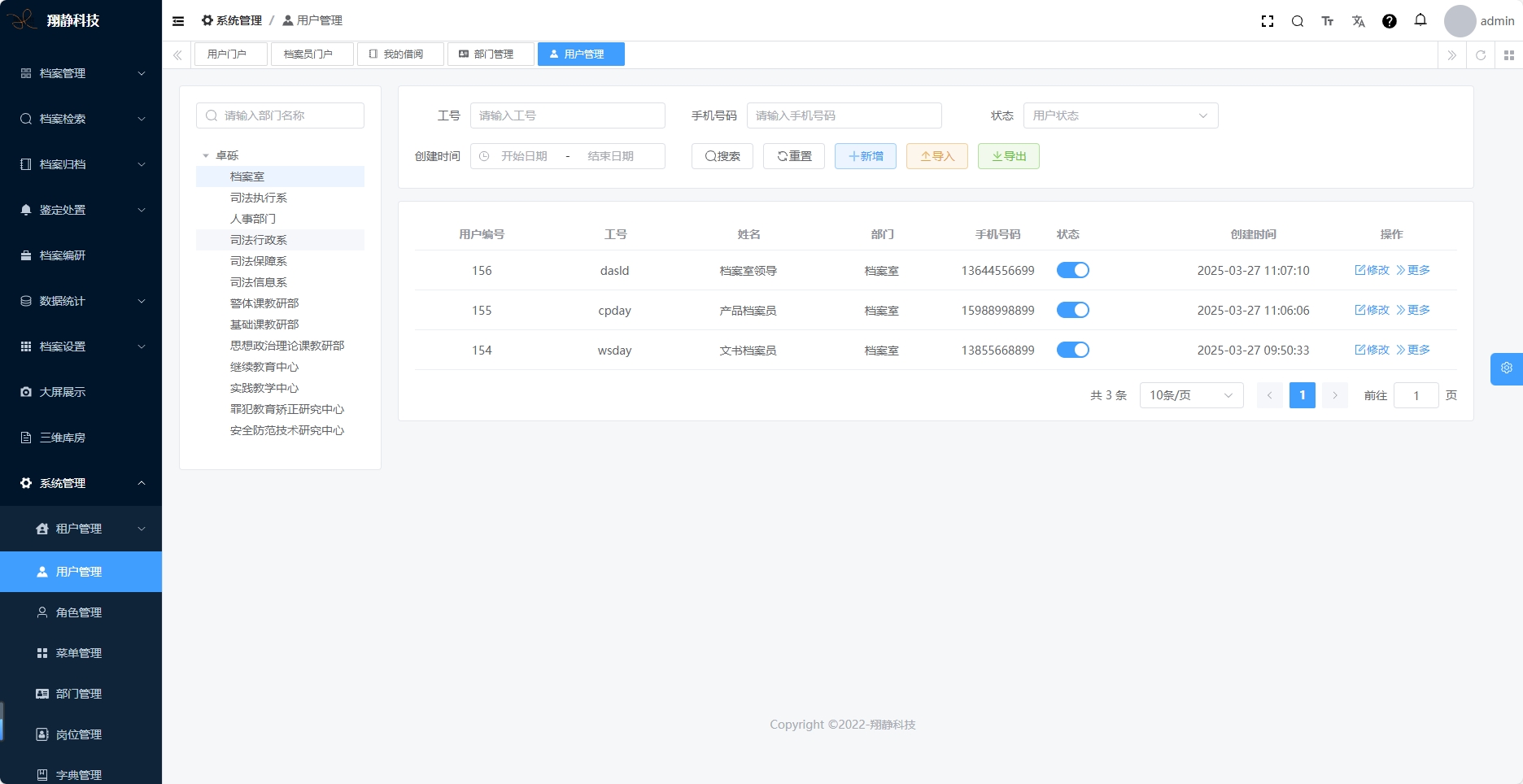Open the notification bell icon
Viewport: 1523px width, 784px height.
[x=1420, y=20]
